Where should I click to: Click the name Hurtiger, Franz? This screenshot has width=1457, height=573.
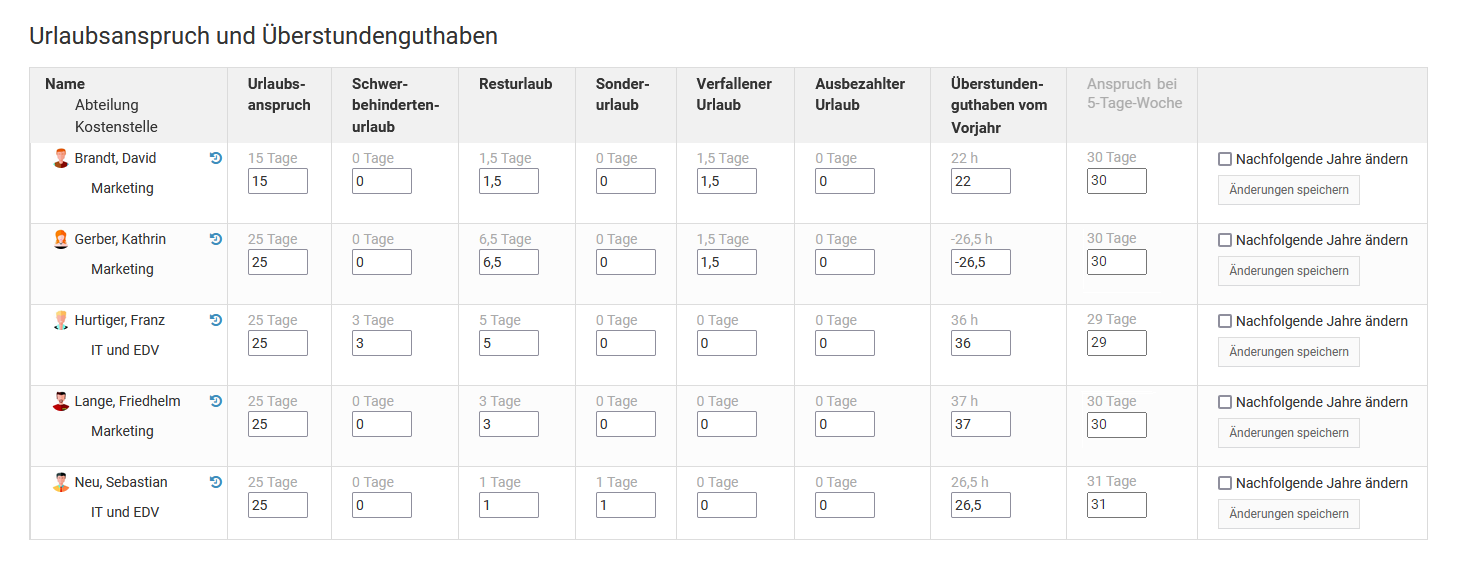point(120,320)
